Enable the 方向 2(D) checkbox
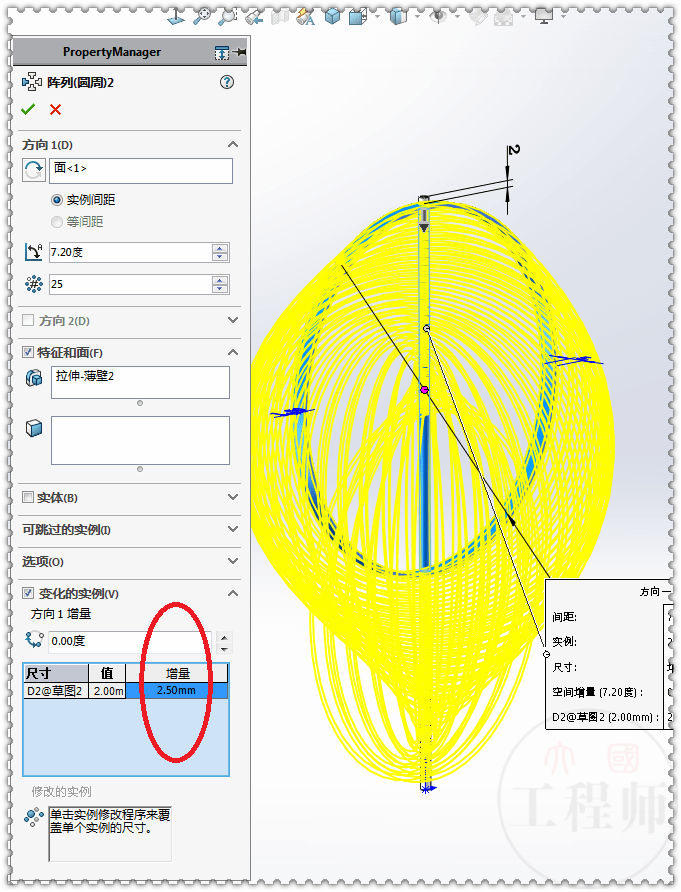Image resolution: width=681 pixels, height=892 pixels. coord(28,320)
